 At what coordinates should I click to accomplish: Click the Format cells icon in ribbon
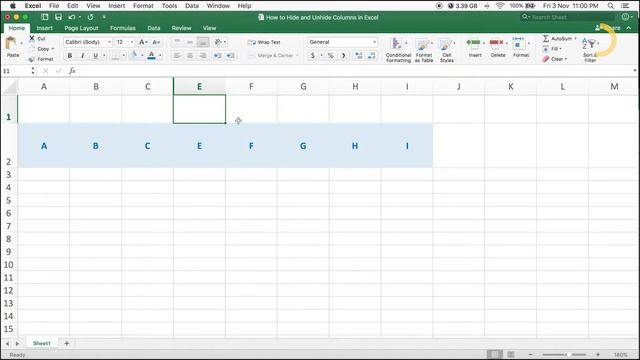click(x=518, y=43)
